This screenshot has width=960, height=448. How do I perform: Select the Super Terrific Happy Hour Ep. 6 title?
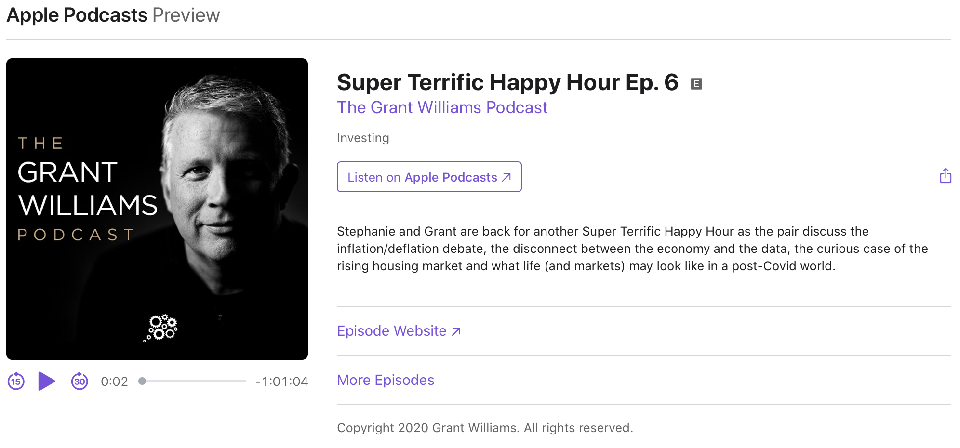click(x=508, y=82)
